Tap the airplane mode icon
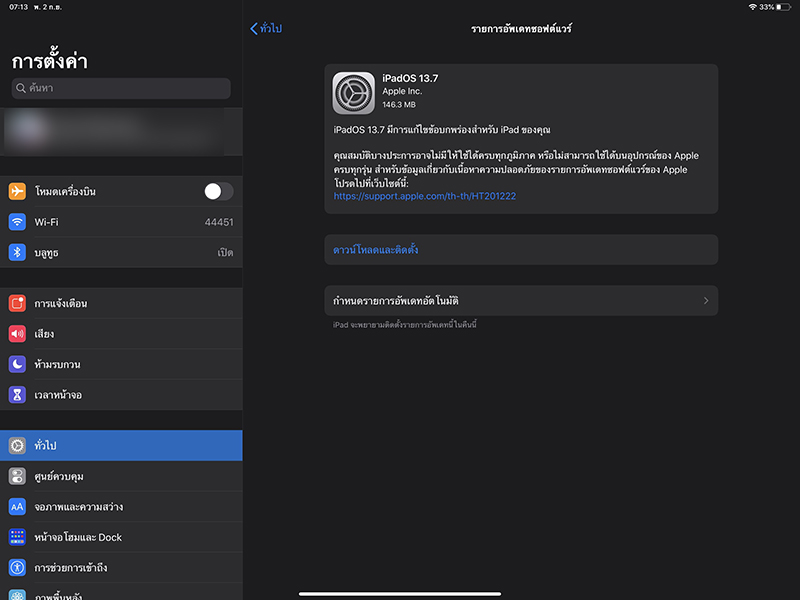800x600 pixels. 17,191
